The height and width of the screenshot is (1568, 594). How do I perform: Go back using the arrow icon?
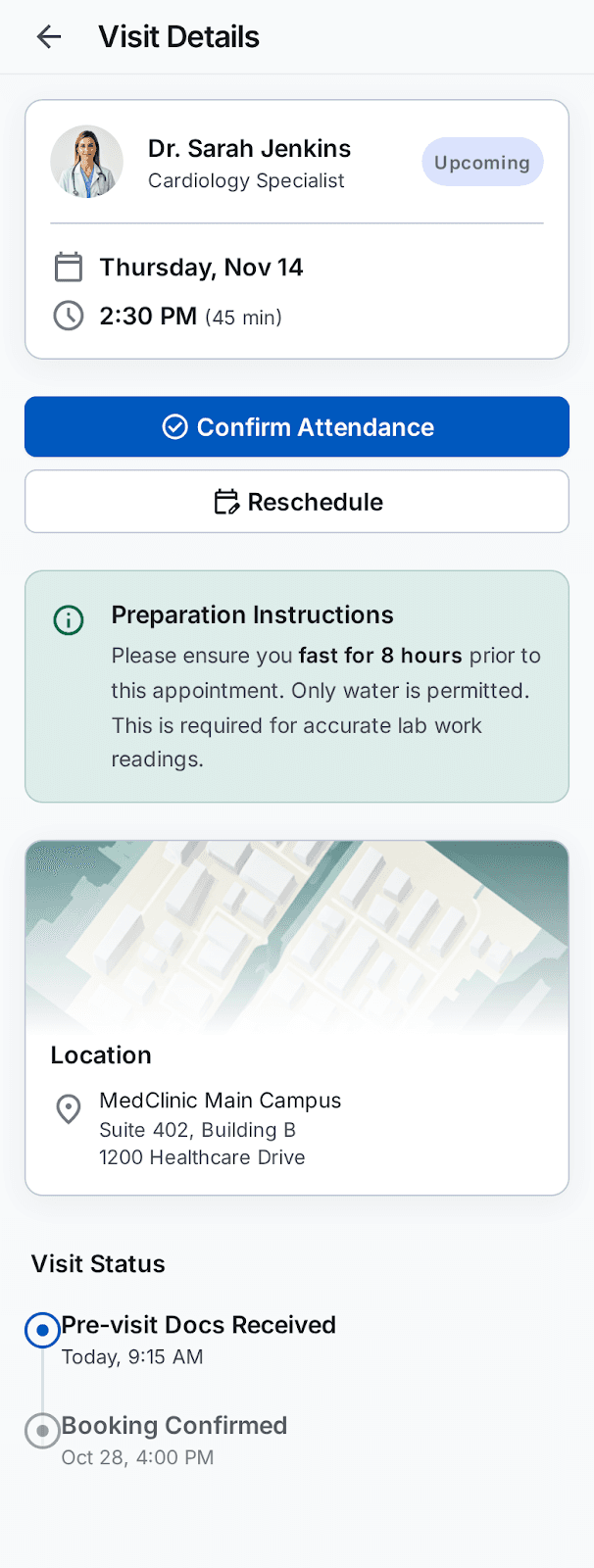coord(48,37)
